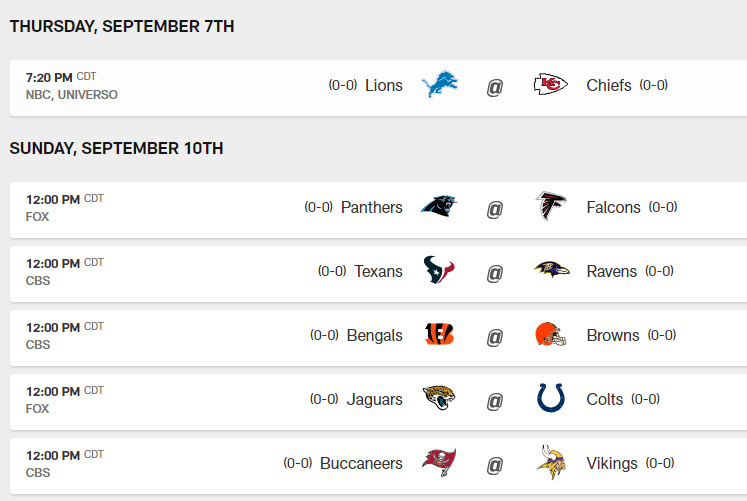Viewport: 747px width, 501px height.
Task: Open the Falcons team link
Action: [x=613, y=208]
